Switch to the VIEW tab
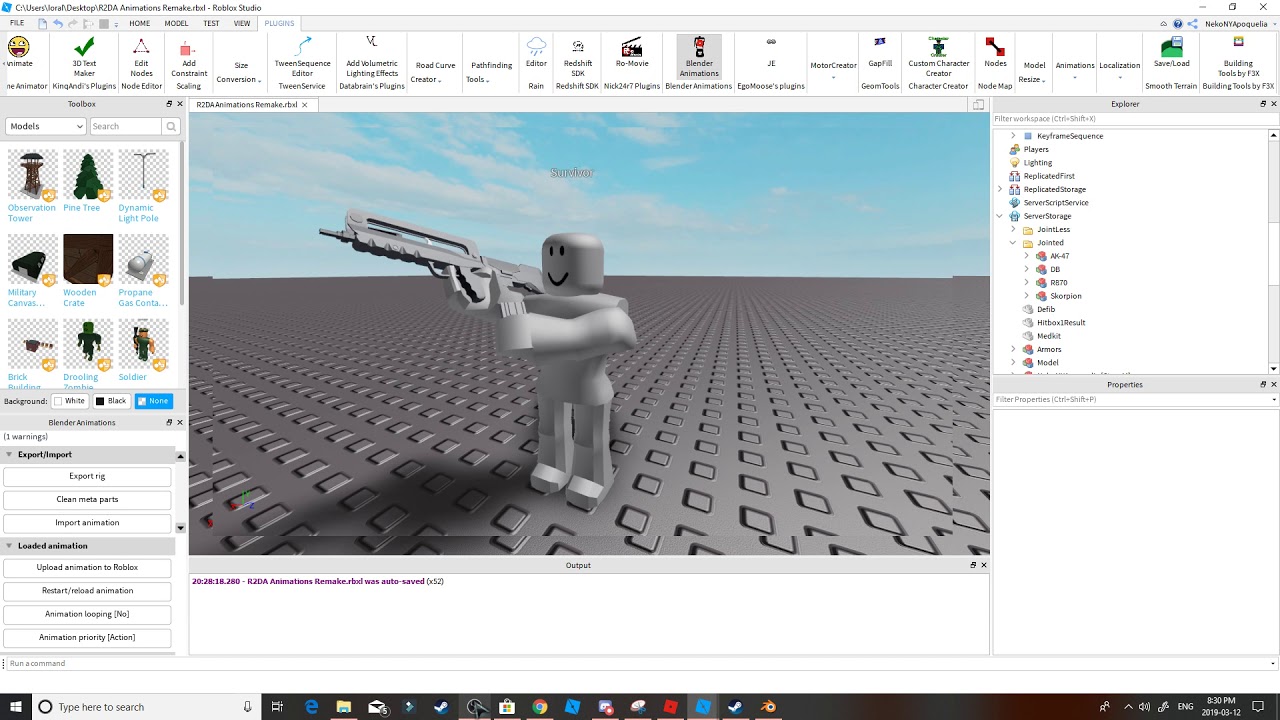 (242, 23)
